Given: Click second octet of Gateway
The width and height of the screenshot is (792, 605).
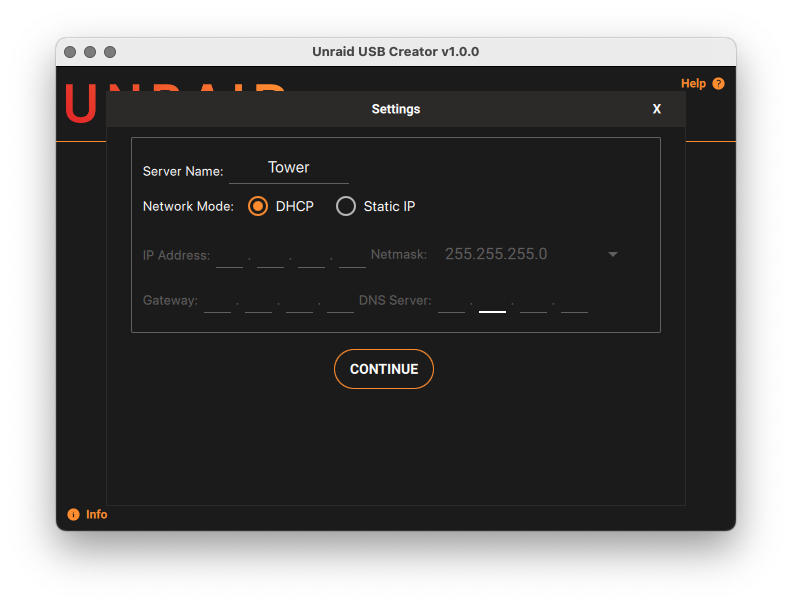Looking at the screenshot, I should click(x=258, y=302).
